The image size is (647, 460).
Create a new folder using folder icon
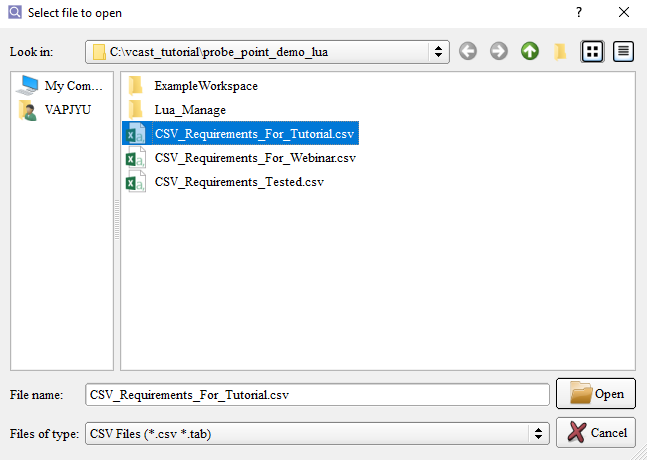point(561,51)
